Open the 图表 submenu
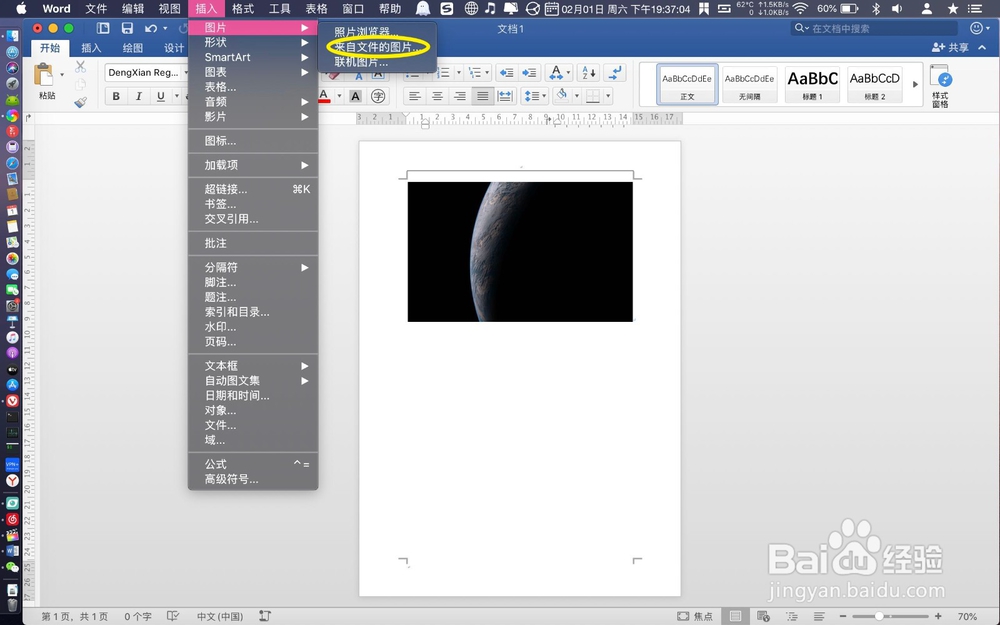1000x625 pixels. coord(253,72)
